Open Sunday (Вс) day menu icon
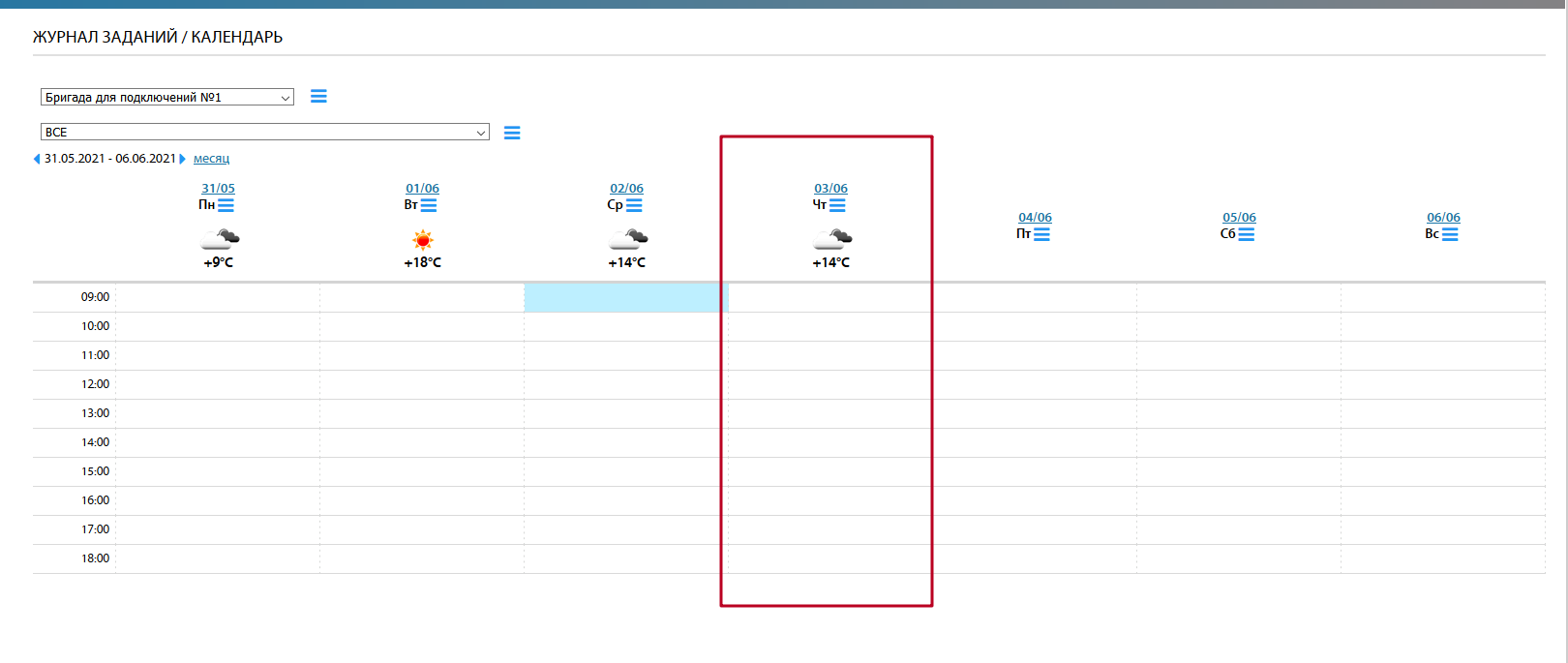The image size is (1568, 663). coord(1450,234)
